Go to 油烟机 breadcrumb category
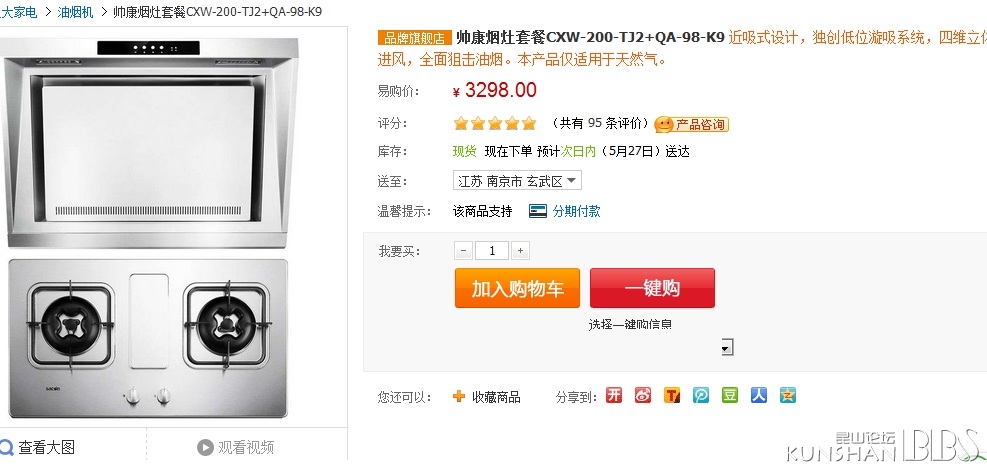This screenshot has height=472, width=987. pyautogui.click(x=76, y=12)
